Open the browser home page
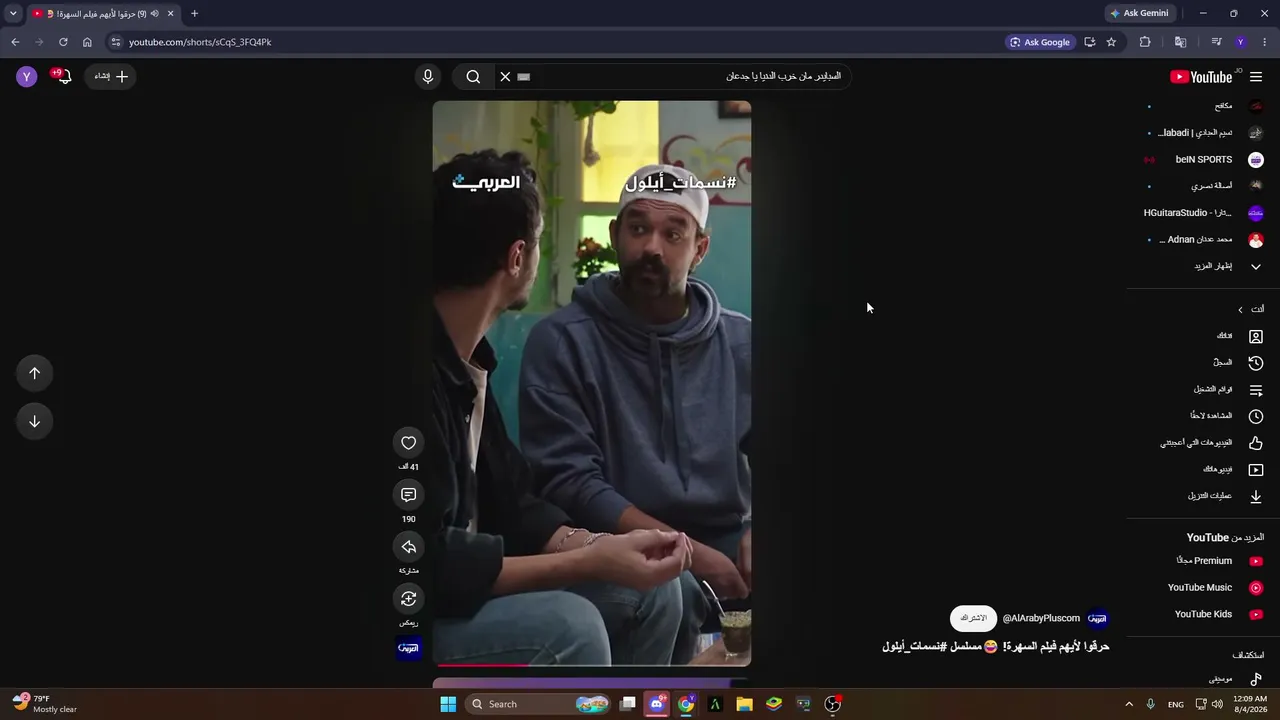This screenshot has height=720, width=1280. coord(87,42)
